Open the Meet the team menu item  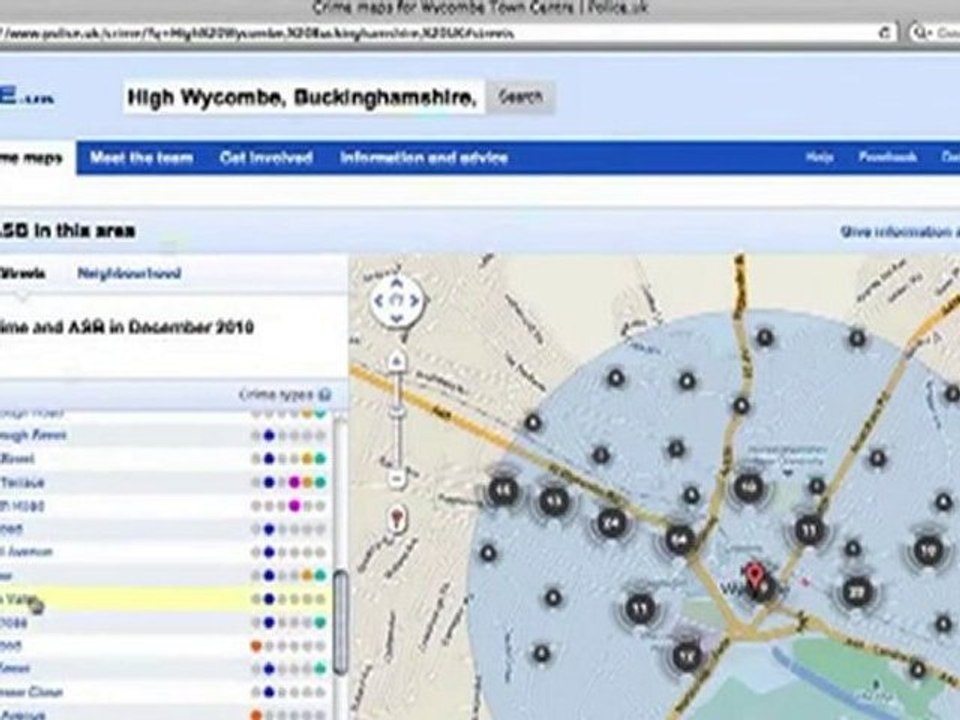[x=141, y=158]
